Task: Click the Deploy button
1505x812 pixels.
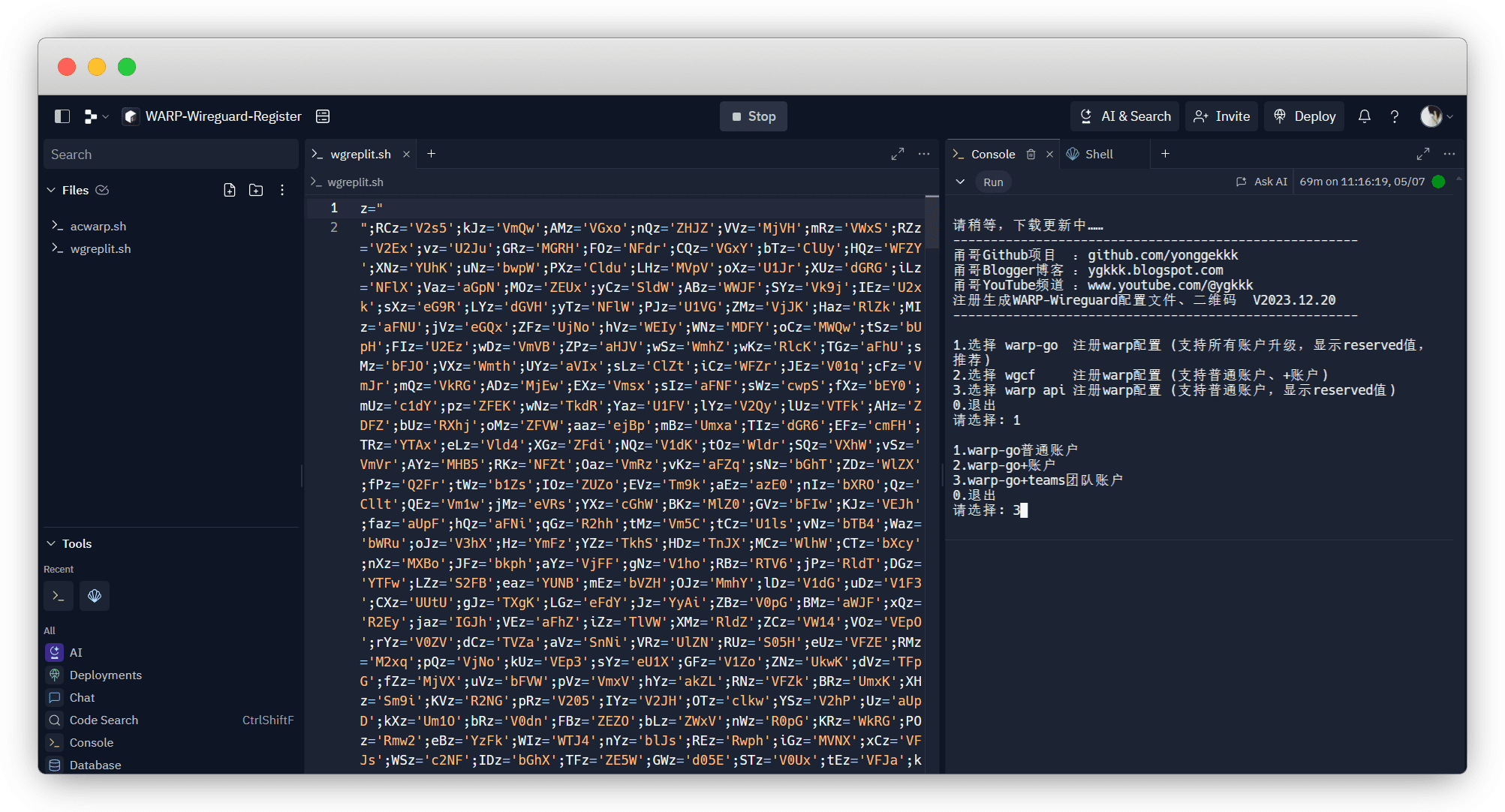Action: (1305, 116)
